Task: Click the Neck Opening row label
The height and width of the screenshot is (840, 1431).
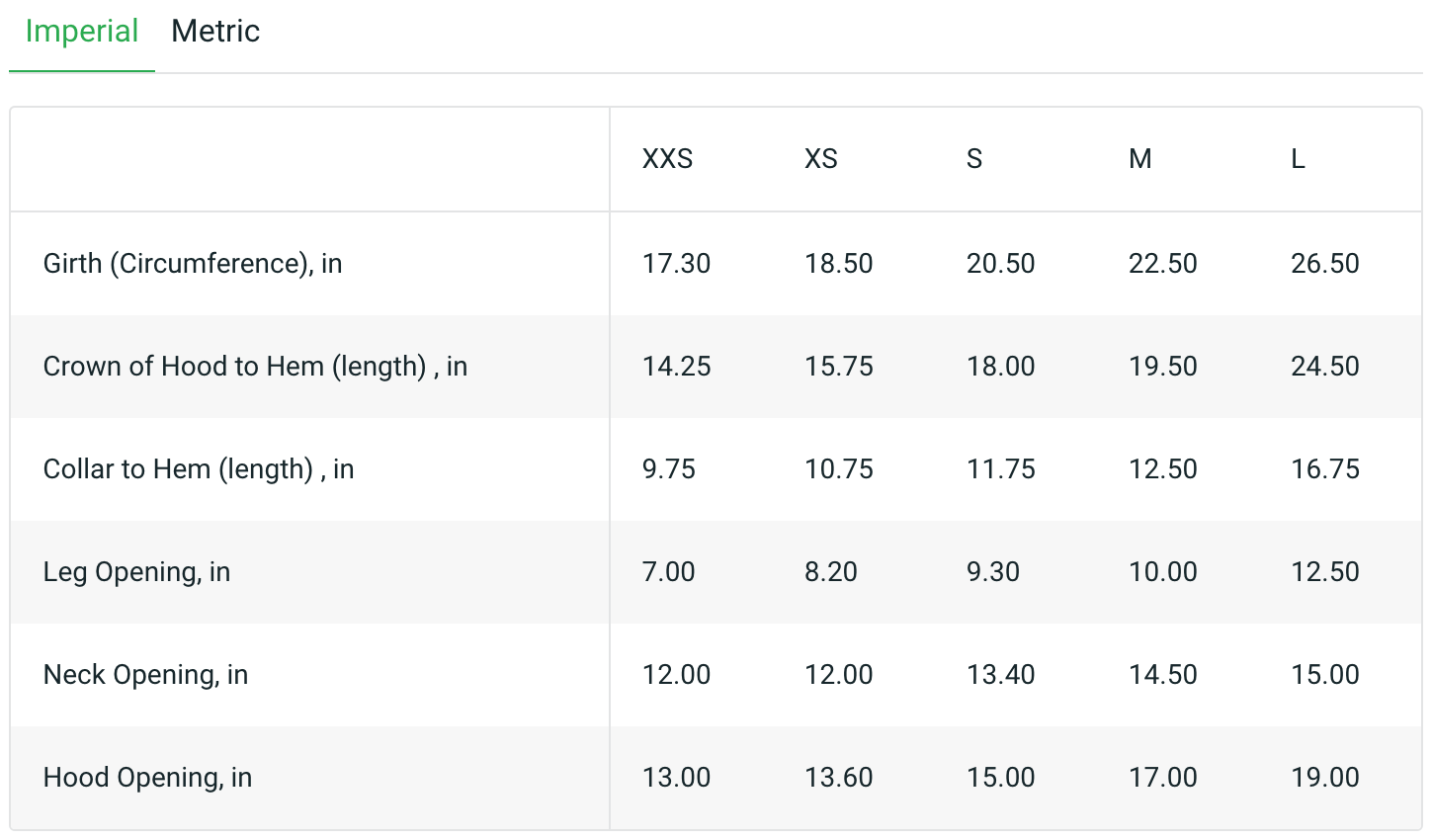Action: point(145,675)
